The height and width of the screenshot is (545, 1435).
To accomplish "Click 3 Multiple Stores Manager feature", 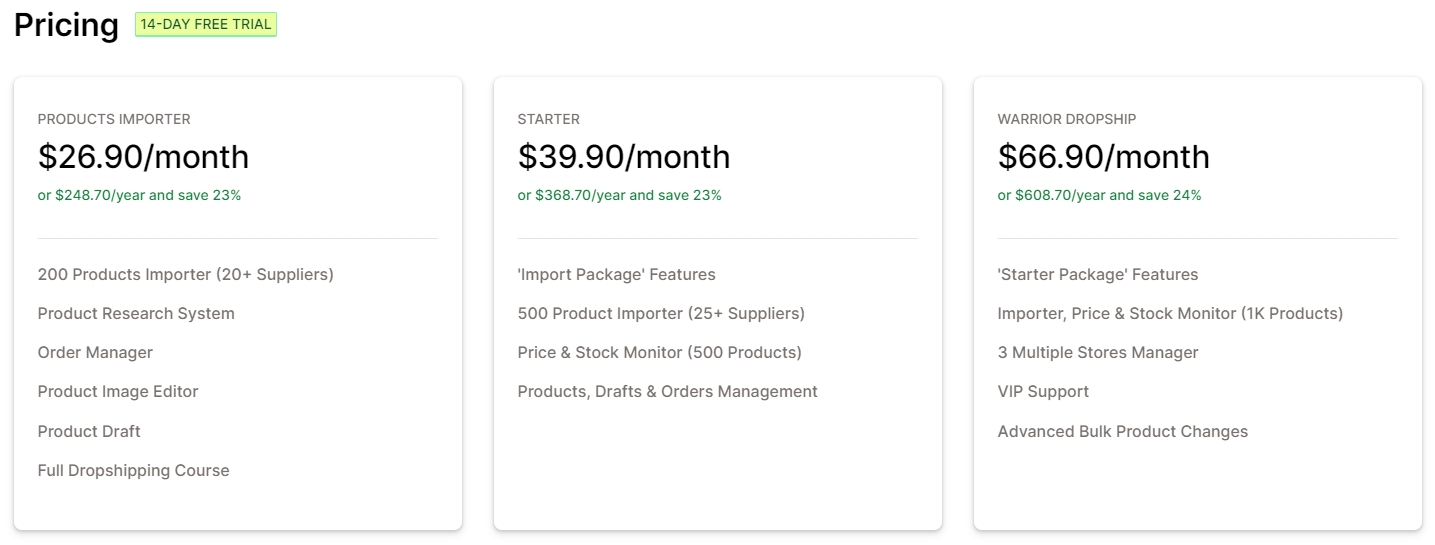I will (x=1097, y=352).
